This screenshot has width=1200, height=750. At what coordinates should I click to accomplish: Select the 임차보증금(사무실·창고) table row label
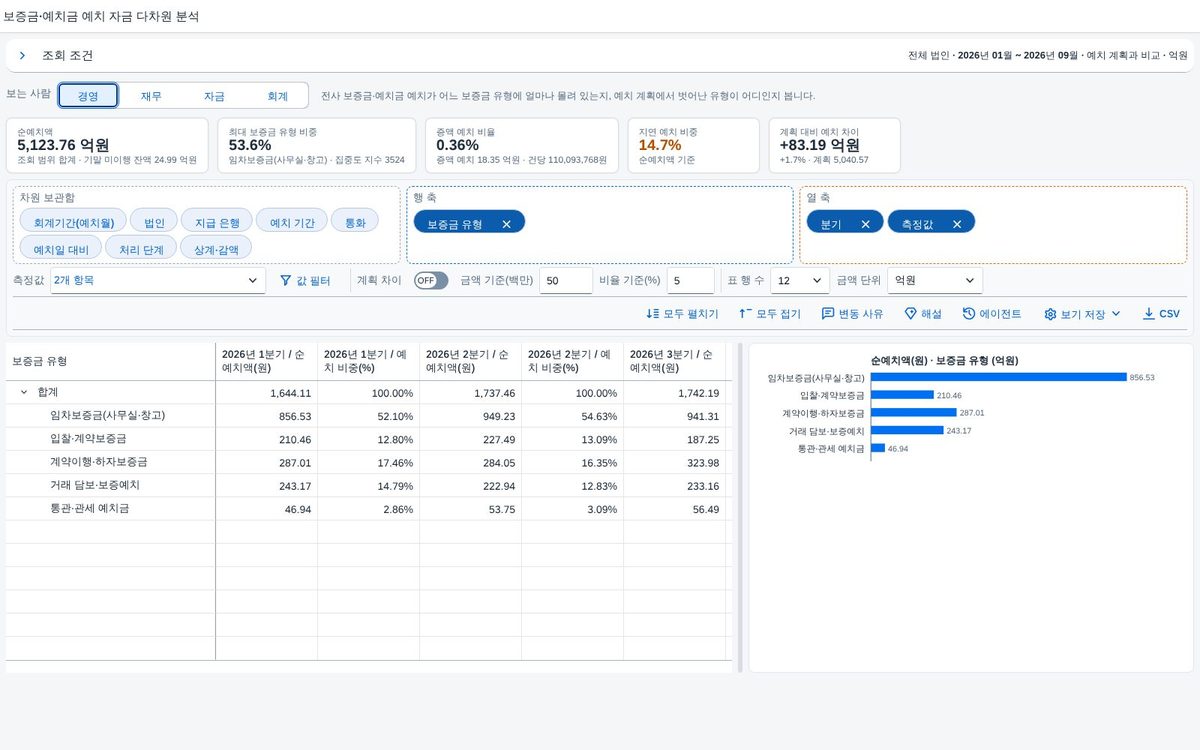click(107, 415)
